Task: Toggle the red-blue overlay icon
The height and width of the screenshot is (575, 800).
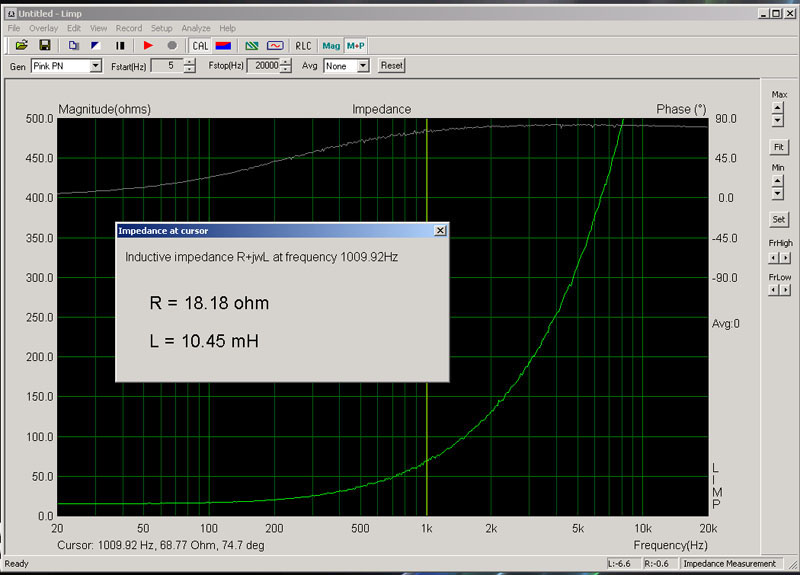Action: click(224, 45)
